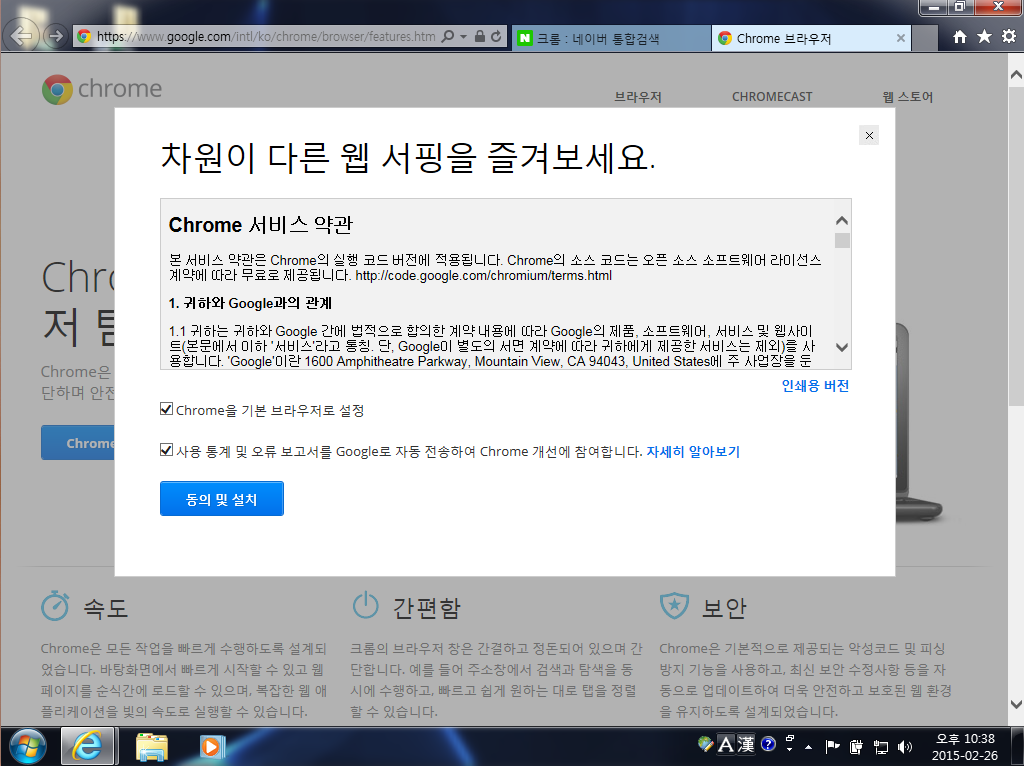
Task: Click the Chrome 서비스 약관 heading
Action: (261, 225)
